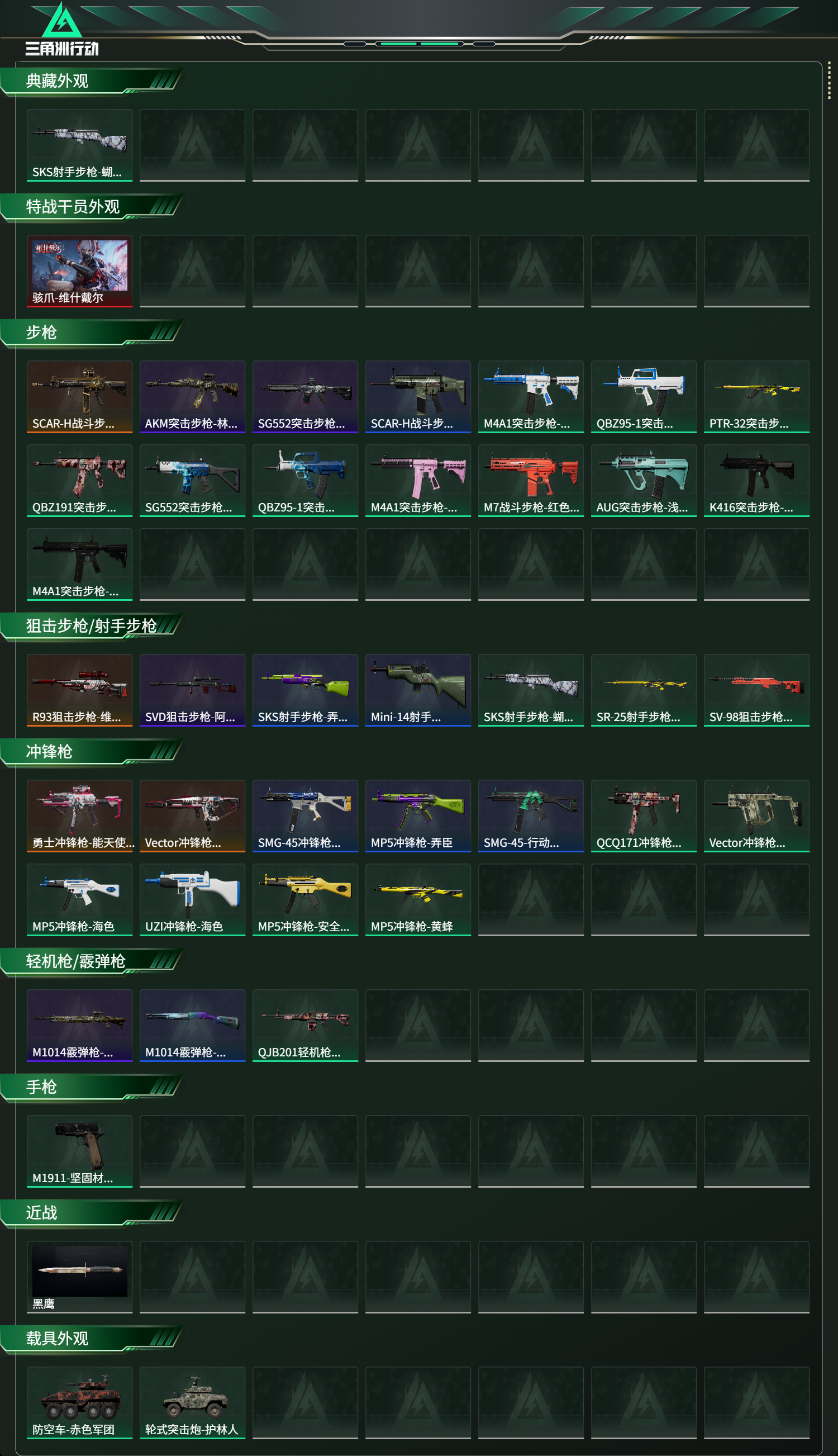This screenshot has height=1456, width=838.
Task: Open the 骇爪-维什戴尔 operator skin
Action: pos(79,271)
